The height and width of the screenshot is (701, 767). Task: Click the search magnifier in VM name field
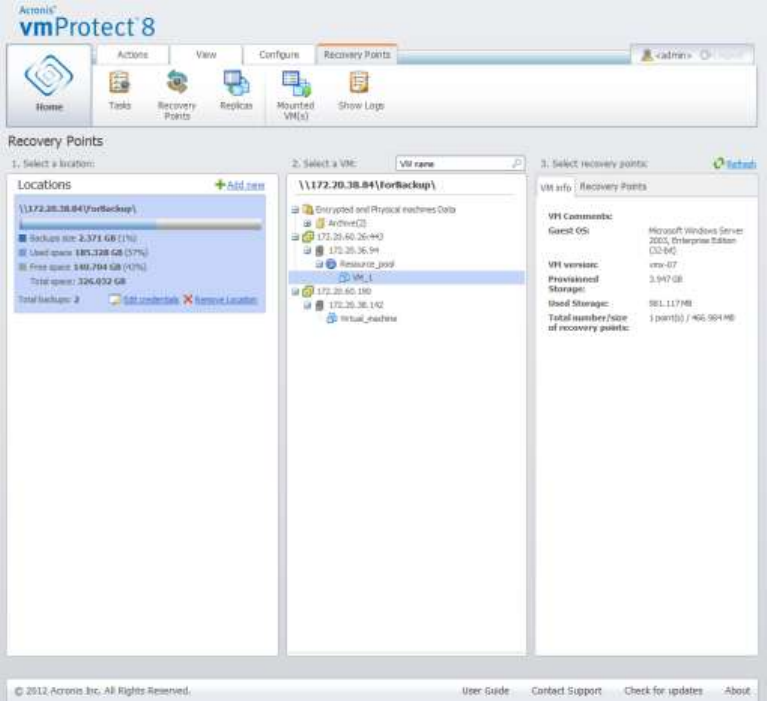(517, 163)
